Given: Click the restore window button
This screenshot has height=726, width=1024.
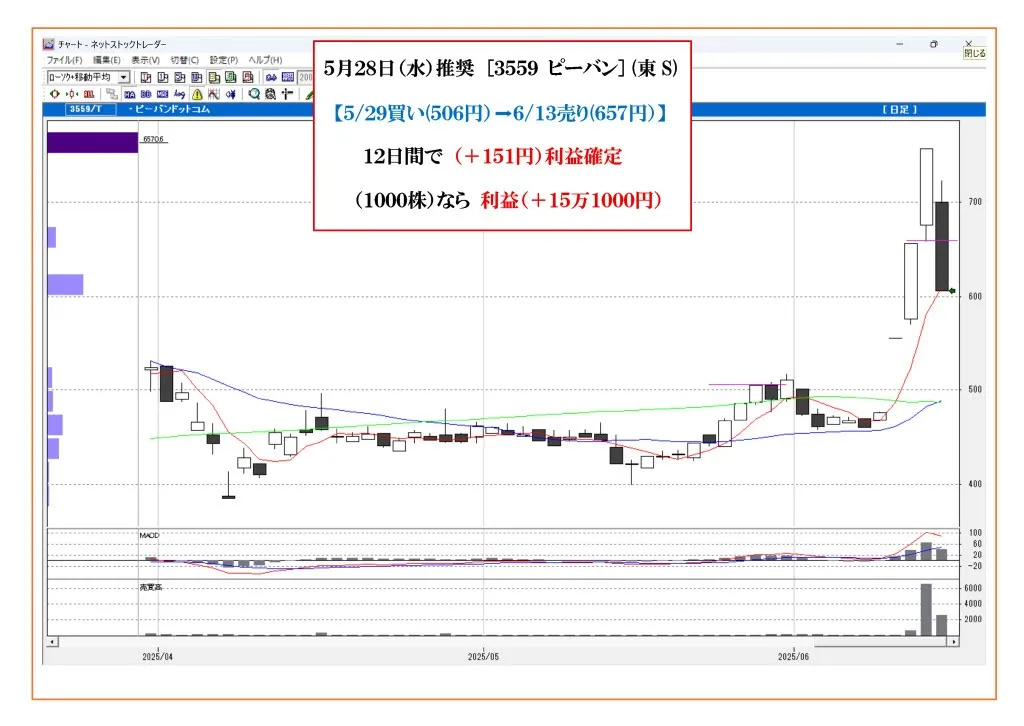Looking at the screenshot, I should 934,44.
